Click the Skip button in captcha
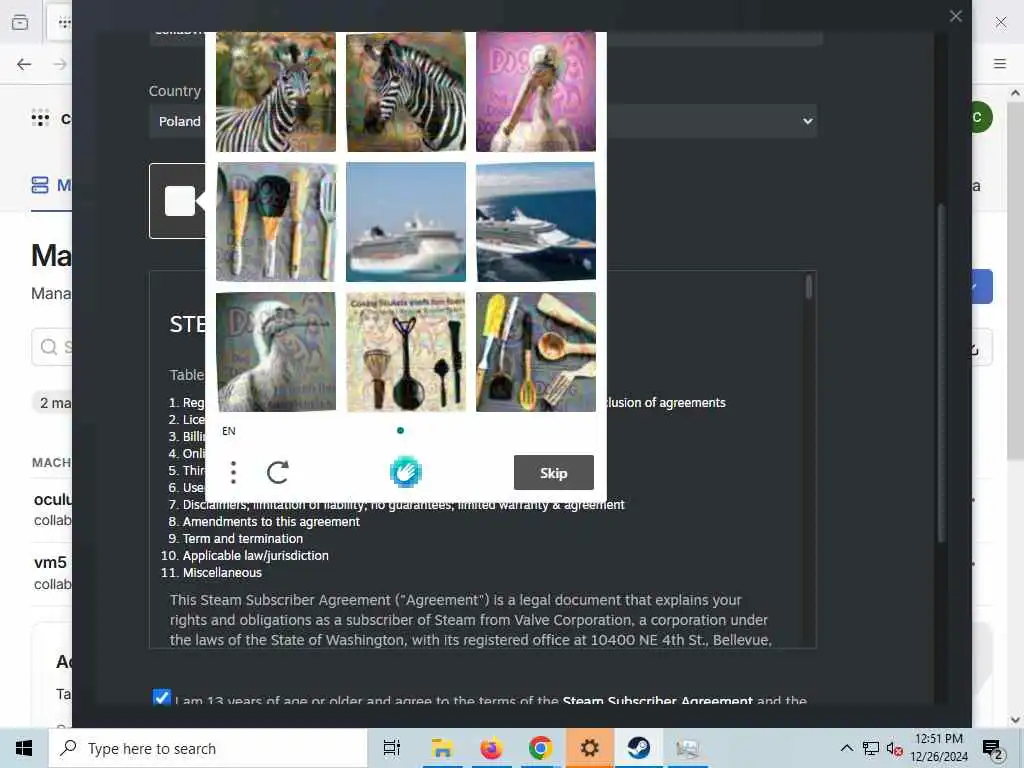Image resolution: width=1024 pixels, height=768 pixels. [553, 472]
